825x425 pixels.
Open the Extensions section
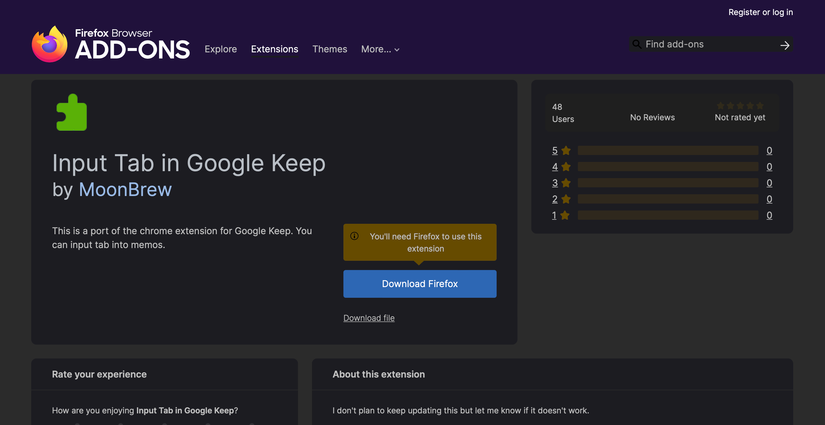pyautogui.click(x=275, y=49)
